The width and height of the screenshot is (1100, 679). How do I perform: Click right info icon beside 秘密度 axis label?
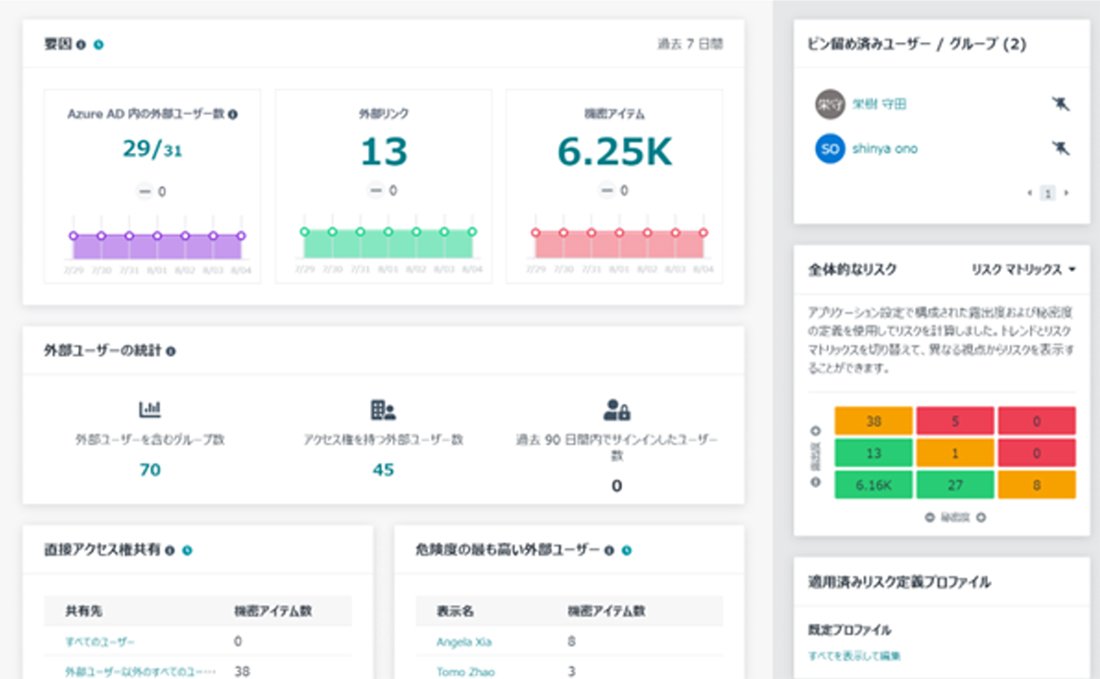tap(981, 518)
